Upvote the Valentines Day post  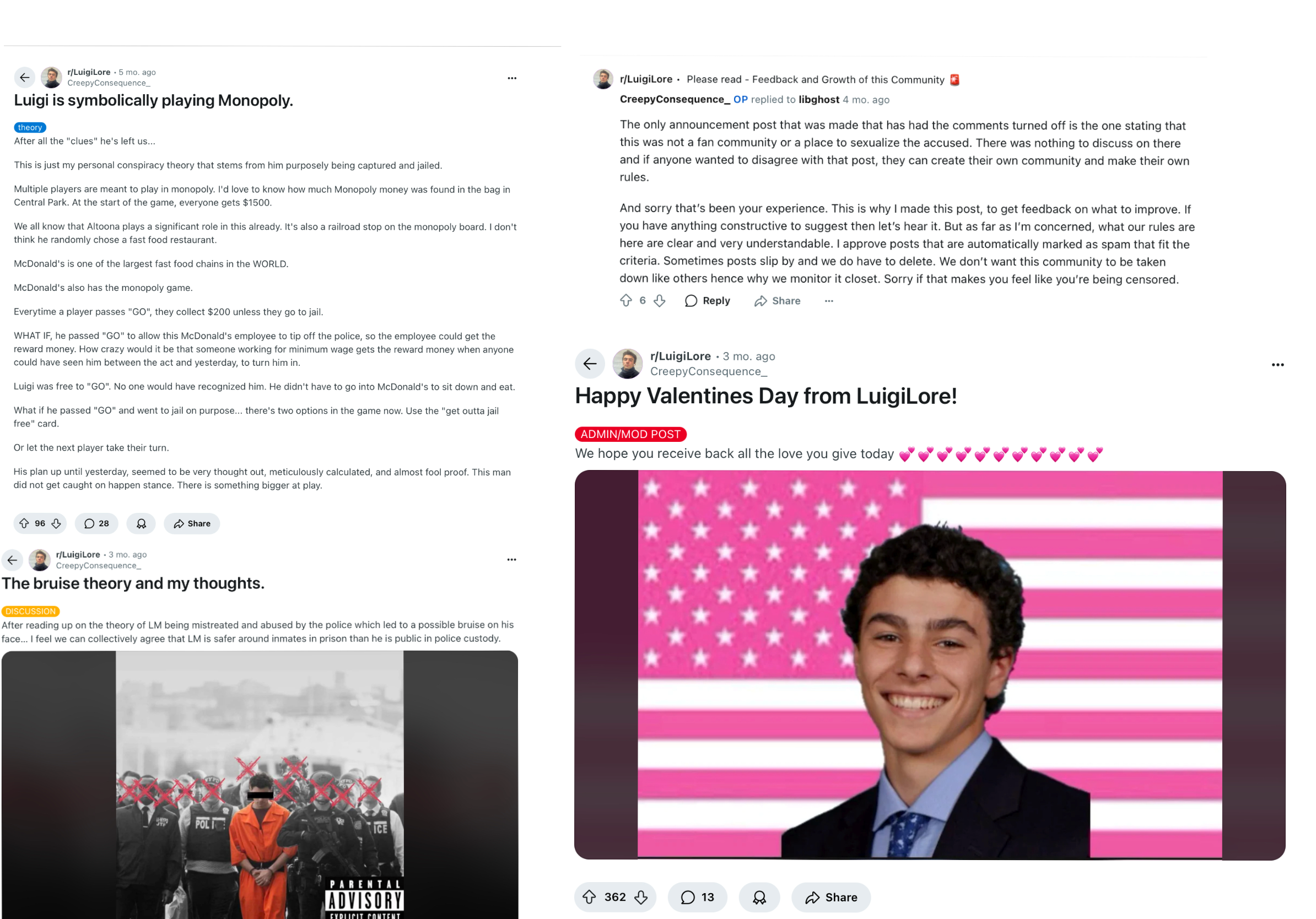click(589, 896)
